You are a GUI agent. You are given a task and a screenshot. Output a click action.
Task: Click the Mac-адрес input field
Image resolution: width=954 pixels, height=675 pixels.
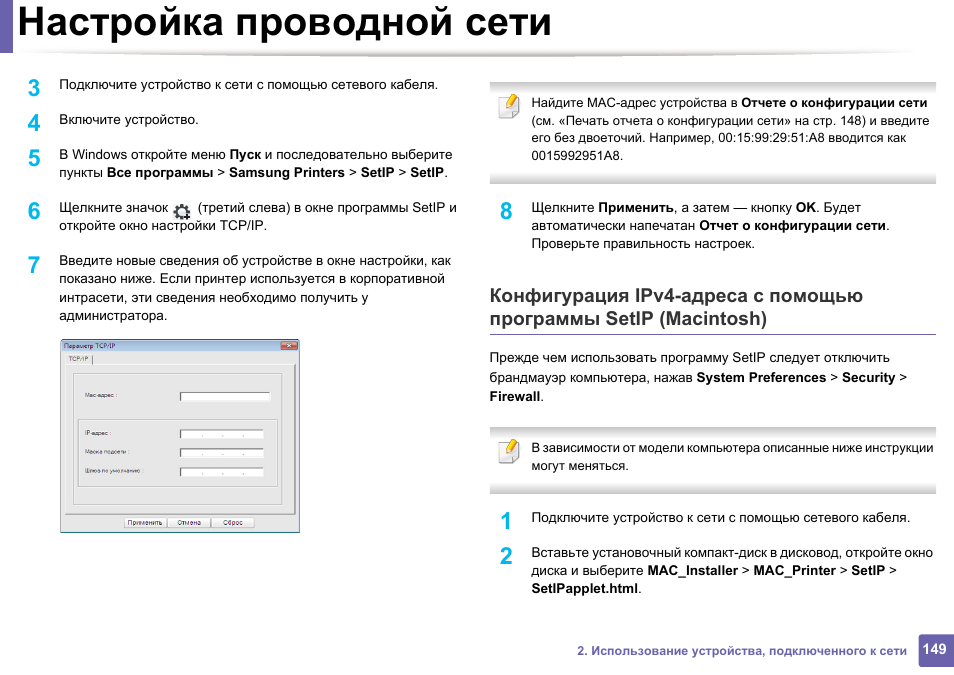click(224, 394)
